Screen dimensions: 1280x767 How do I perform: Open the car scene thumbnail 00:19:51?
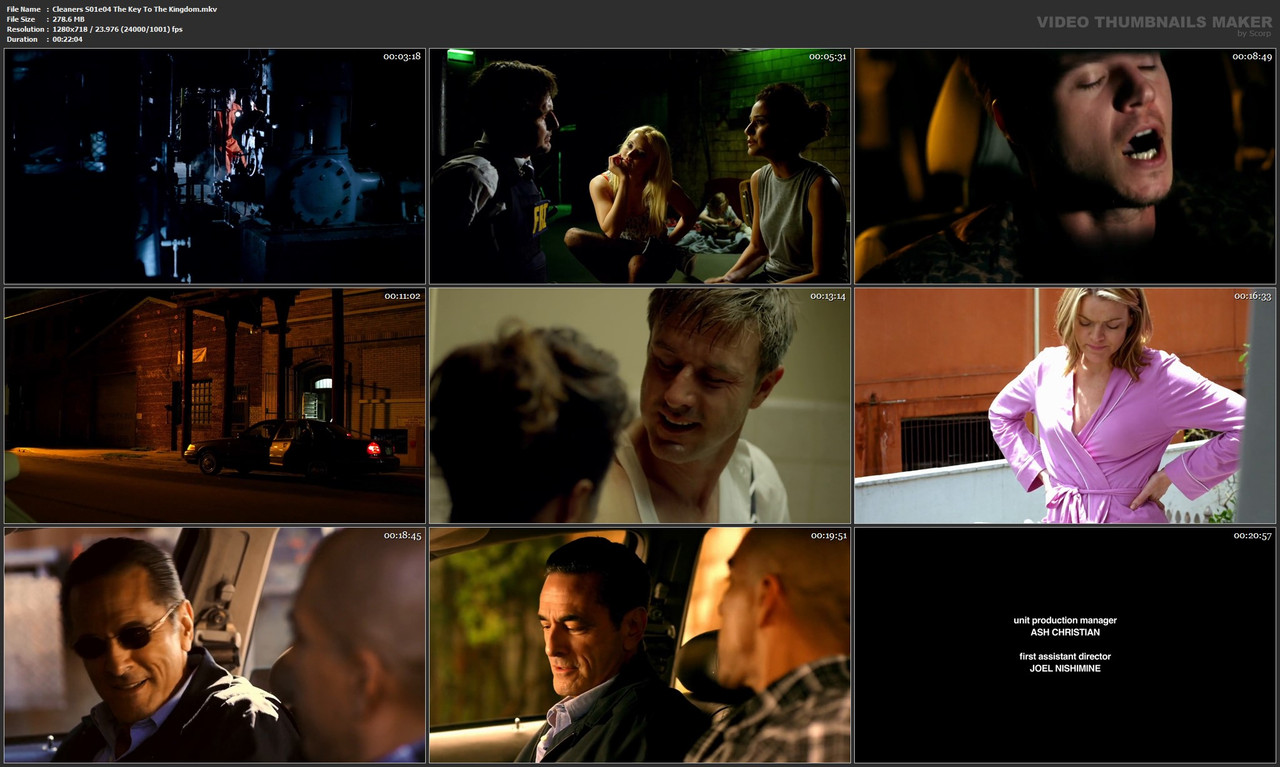pyautogui.click(x=640, y=645)
